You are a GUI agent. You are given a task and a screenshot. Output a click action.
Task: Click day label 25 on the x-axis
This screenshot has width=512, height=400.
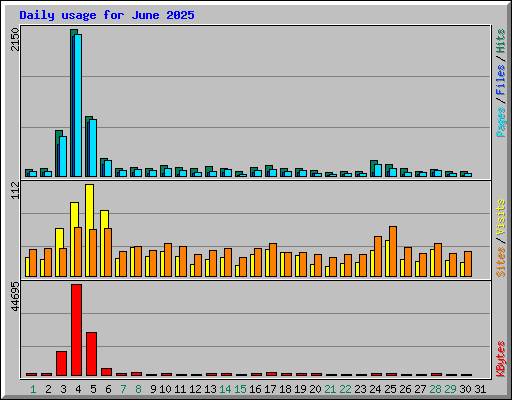click(390, 389)
